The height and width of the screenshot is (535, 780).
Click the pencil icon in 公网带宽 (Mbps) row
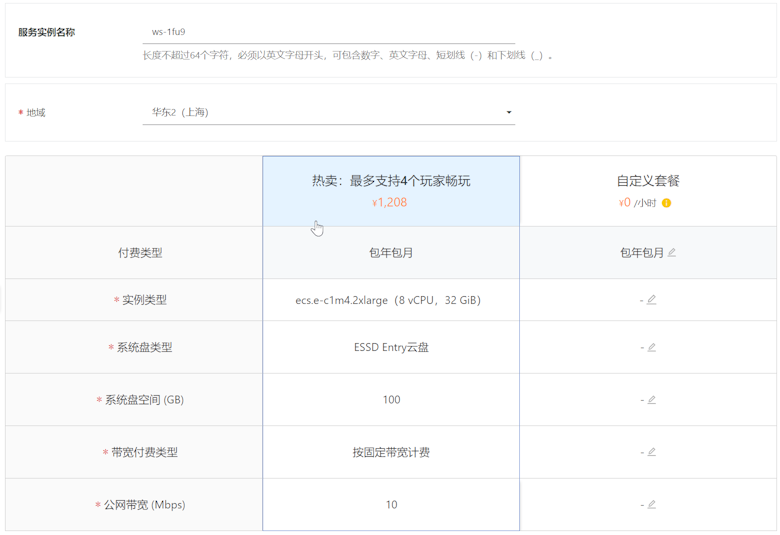click(651, 505)
